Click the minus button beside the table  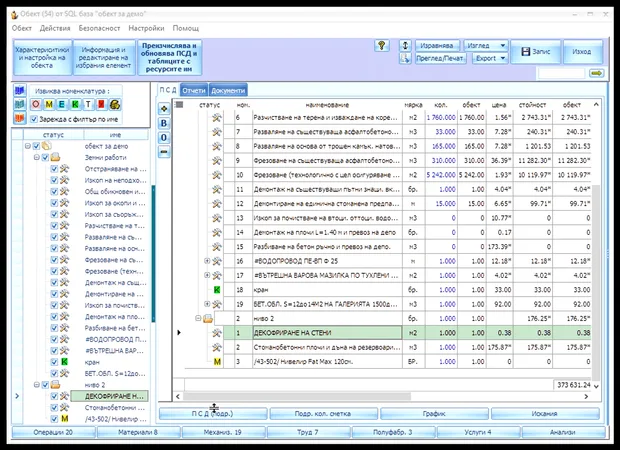tap(164, 152)
